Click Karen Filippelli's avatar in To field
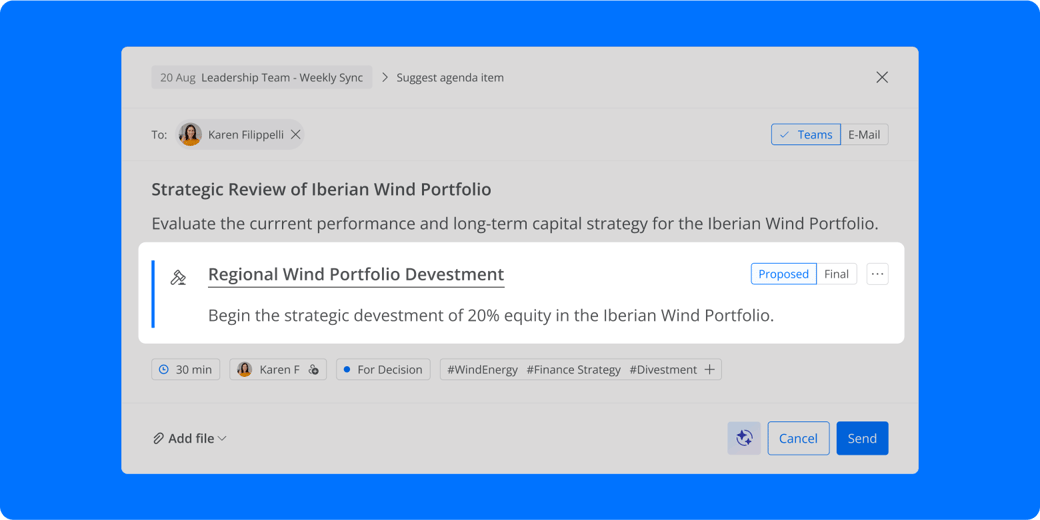1040x520 pixels. 190,135
